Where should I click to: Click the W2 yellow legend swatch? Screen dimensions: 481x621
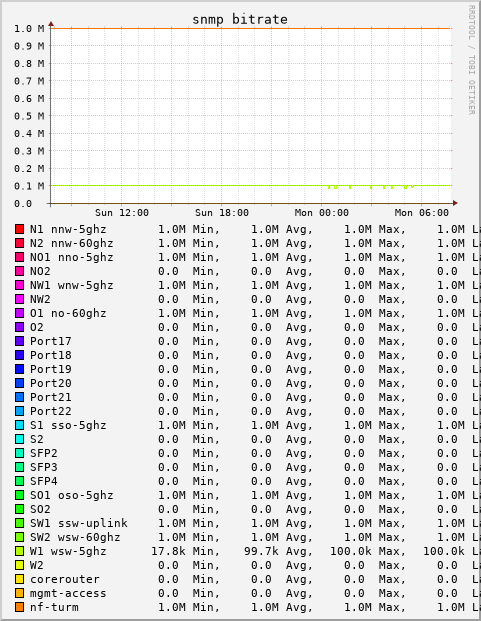click(19, 565)
